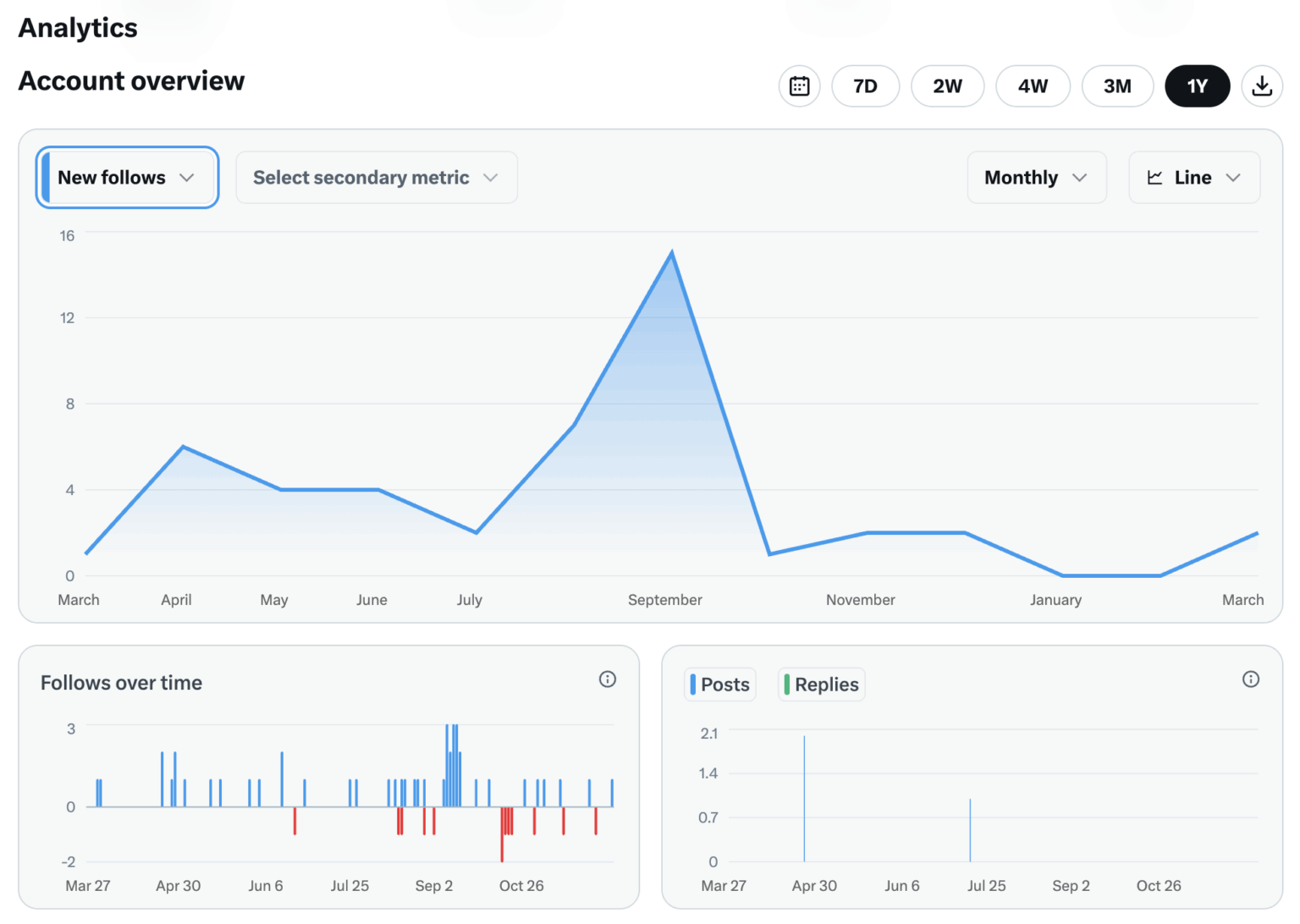
Task: Select the 4W time range
Action: click(1033, 85)
